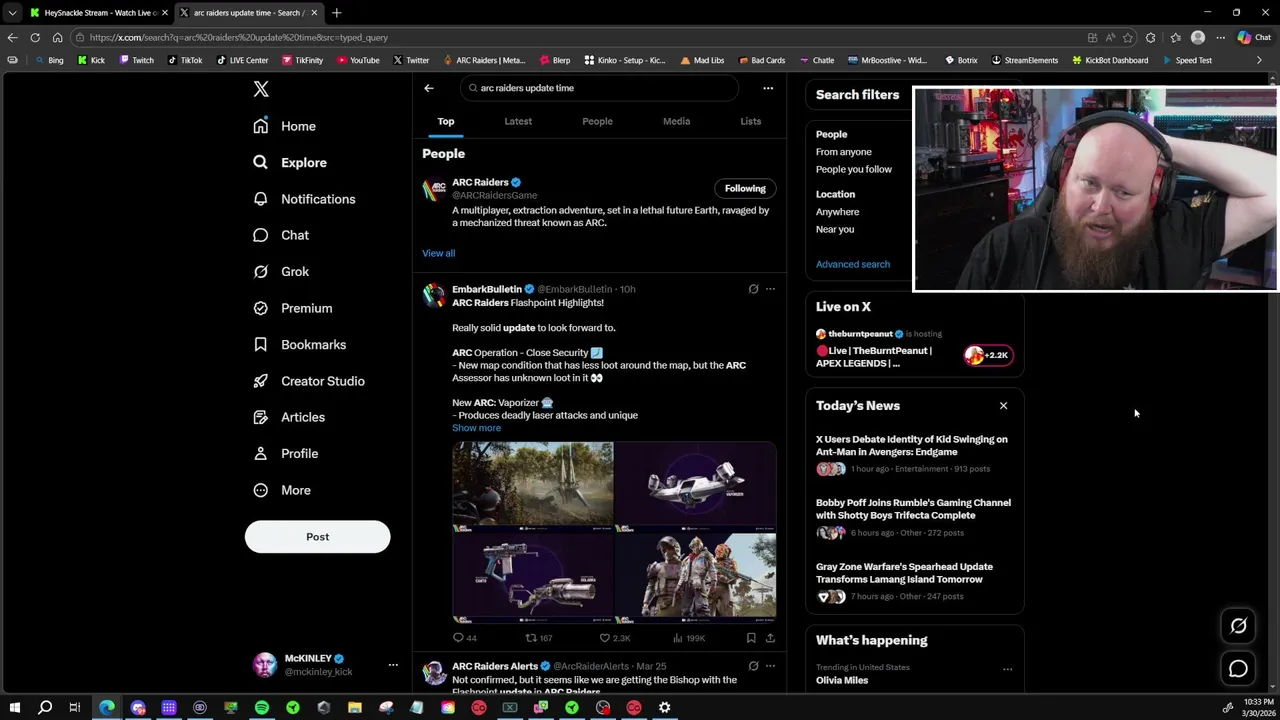Open Gray Zone Warfare news story
The width and height of the screenshot is (1280, 720).
coord(914,582)
